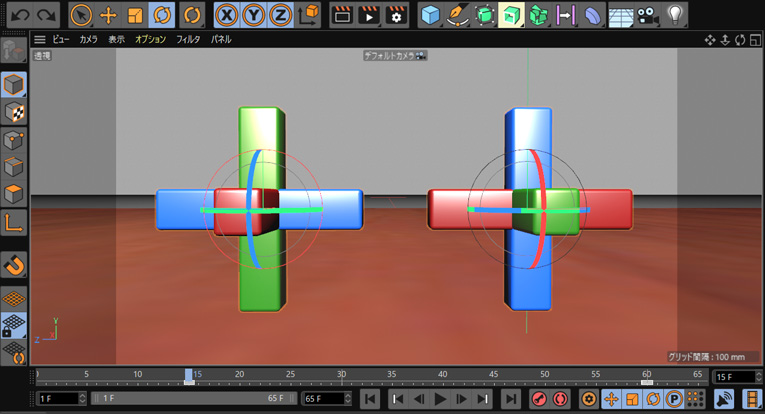Screen dimensions: 765x414
Task: Add a Camera object from the toolbar
Action: point(648,15)
